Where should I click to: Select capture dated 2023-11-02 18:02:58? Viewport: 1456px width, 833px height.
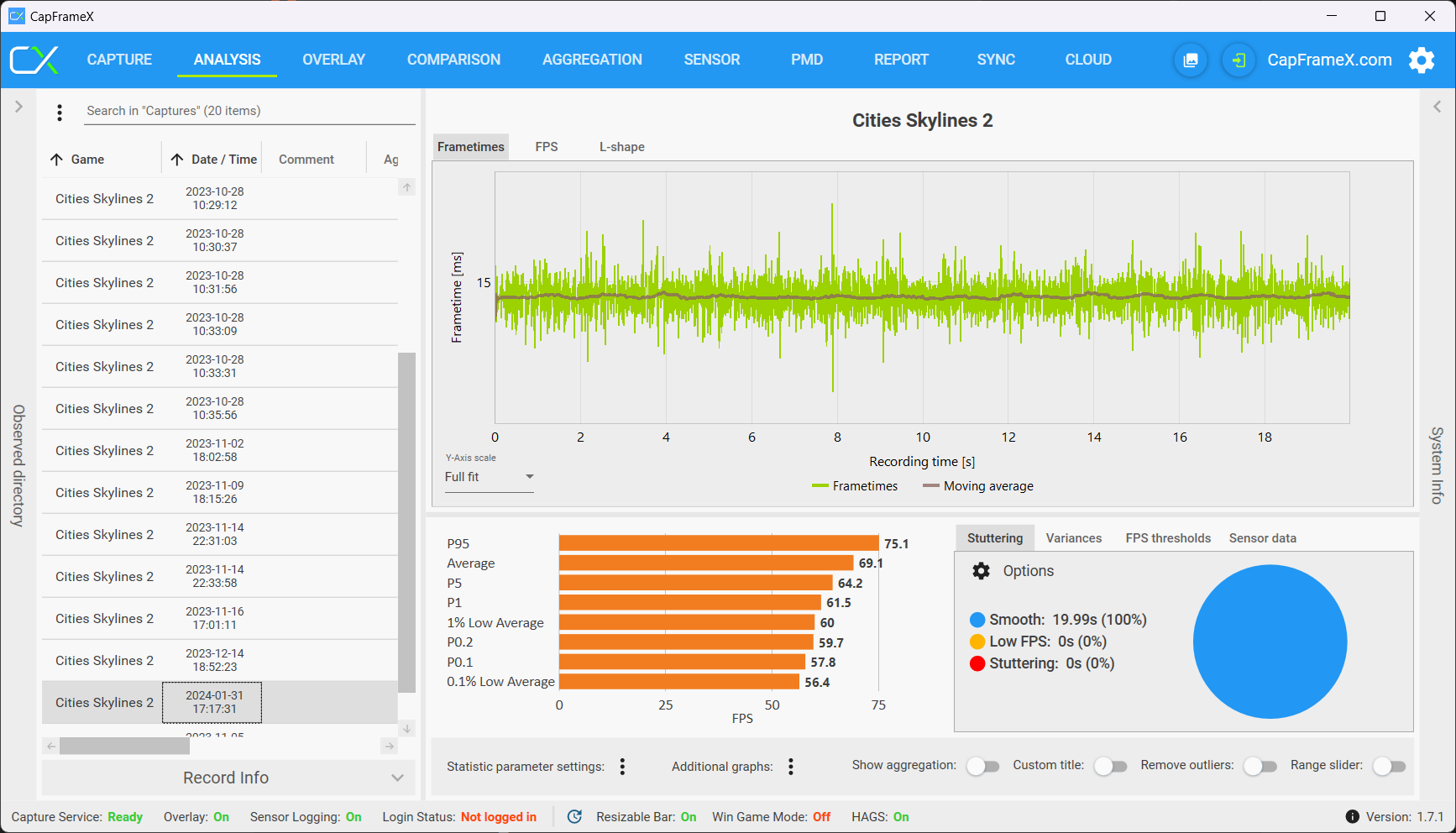pyautogui.click(x=220, y=451)
